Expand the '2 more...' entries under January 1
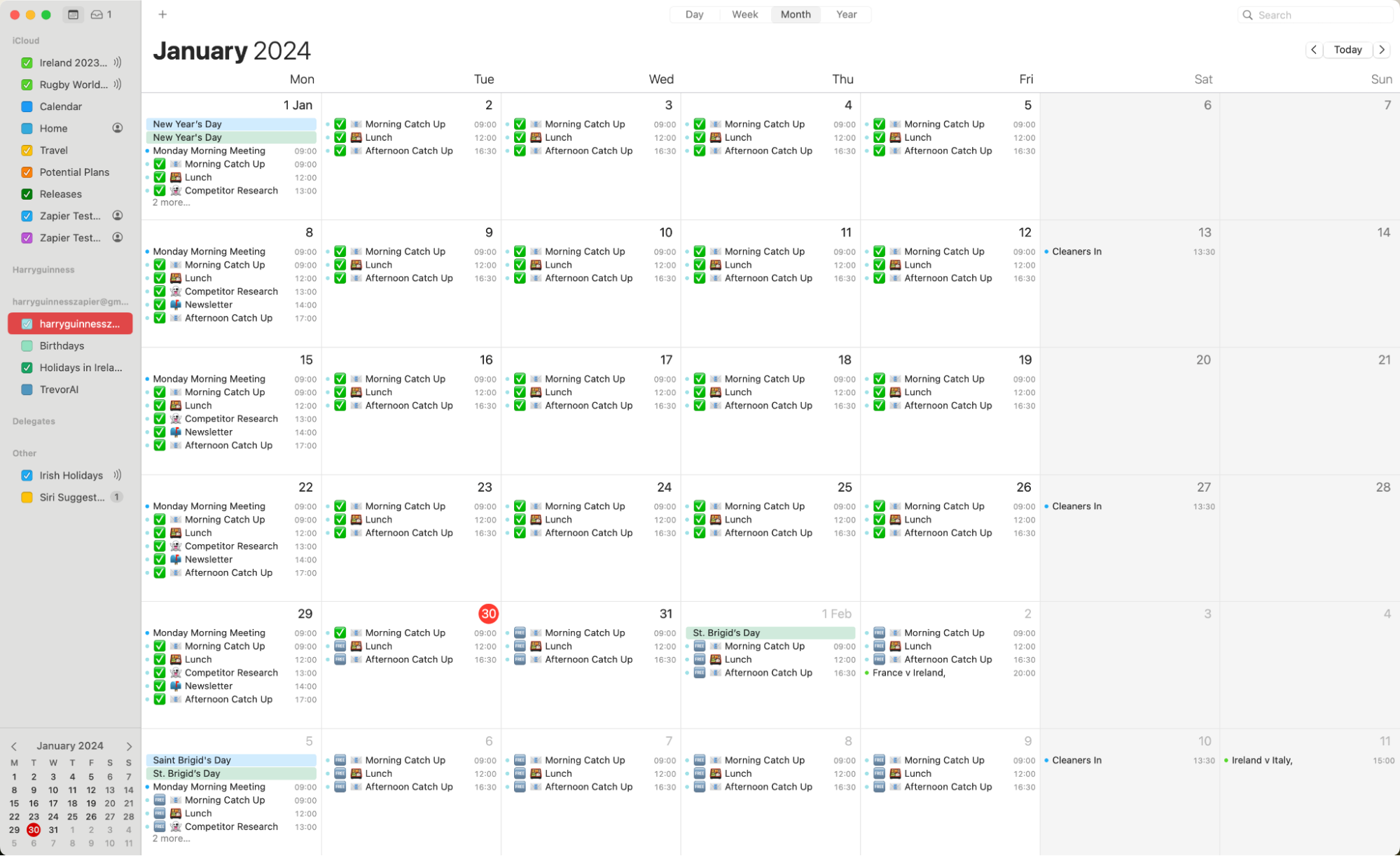Screen dimensions: 1400x856 tap(171, 202)
